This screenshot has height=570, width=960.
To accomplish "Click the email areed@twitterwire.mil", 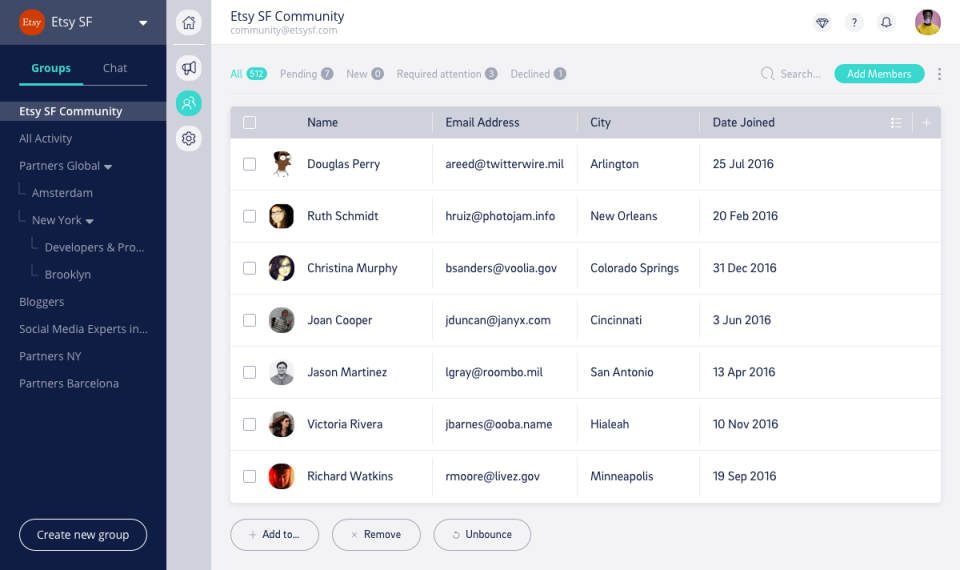I will [504, 164].
